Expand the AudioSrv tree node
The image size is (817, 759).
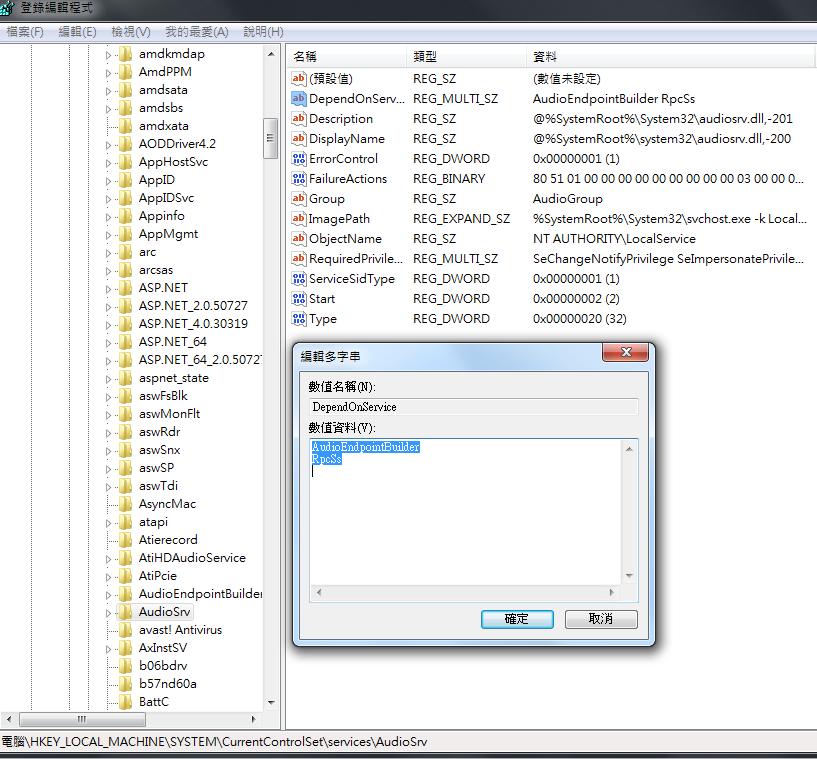(x=108, y=613)
